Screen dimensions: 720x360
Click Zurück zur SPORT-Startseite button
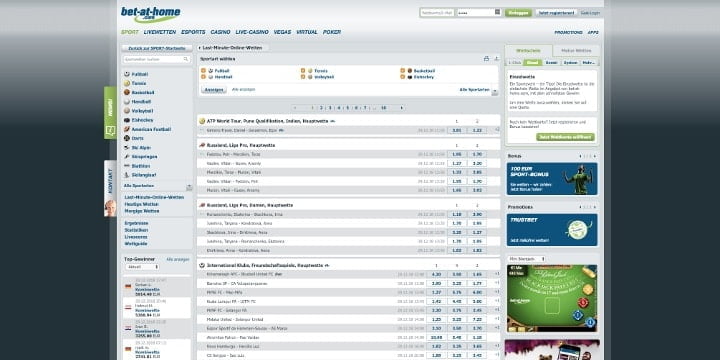point(157,48)
